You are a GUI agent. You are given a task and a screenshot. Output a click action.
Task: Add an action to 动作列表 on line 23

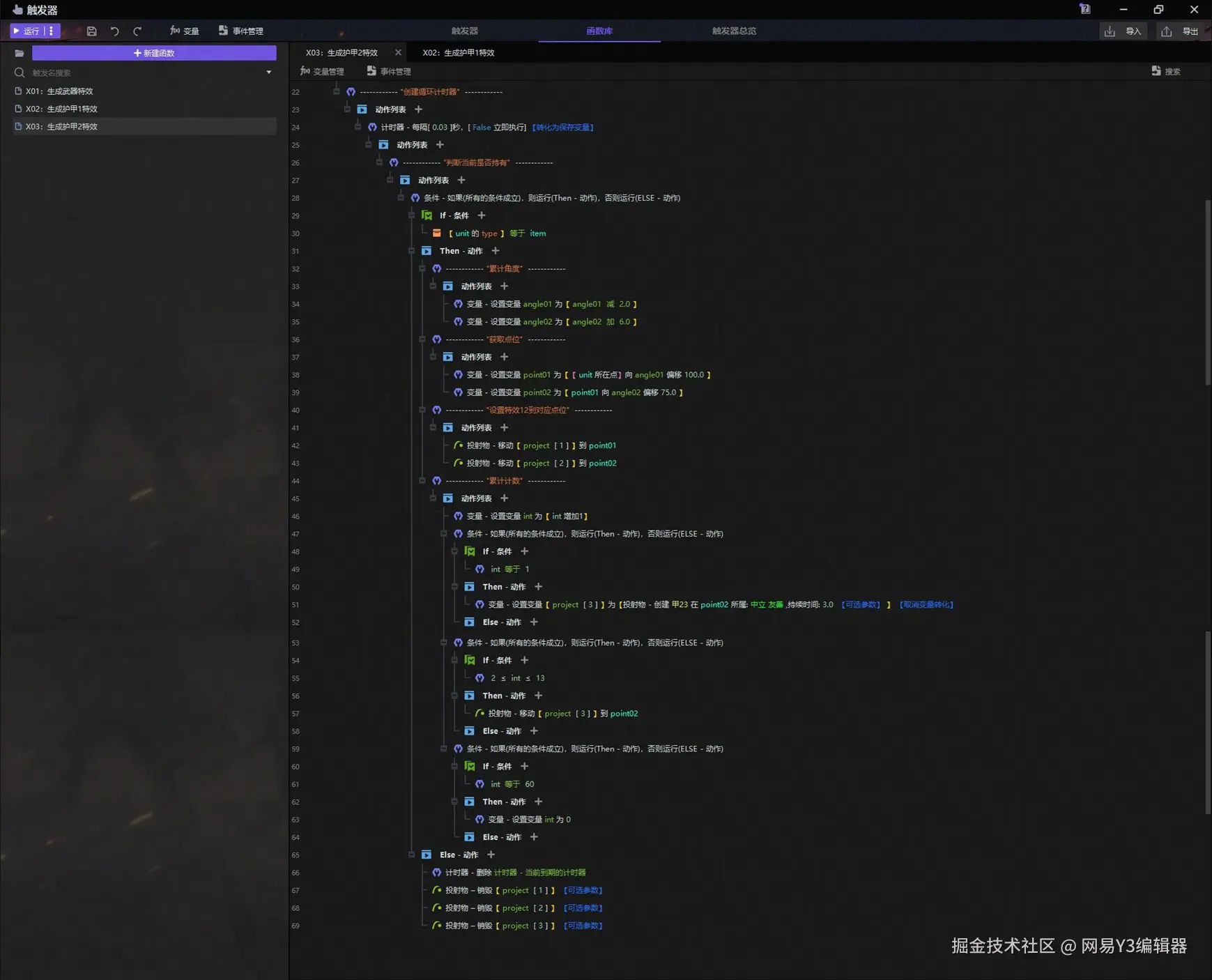(418, 109)
